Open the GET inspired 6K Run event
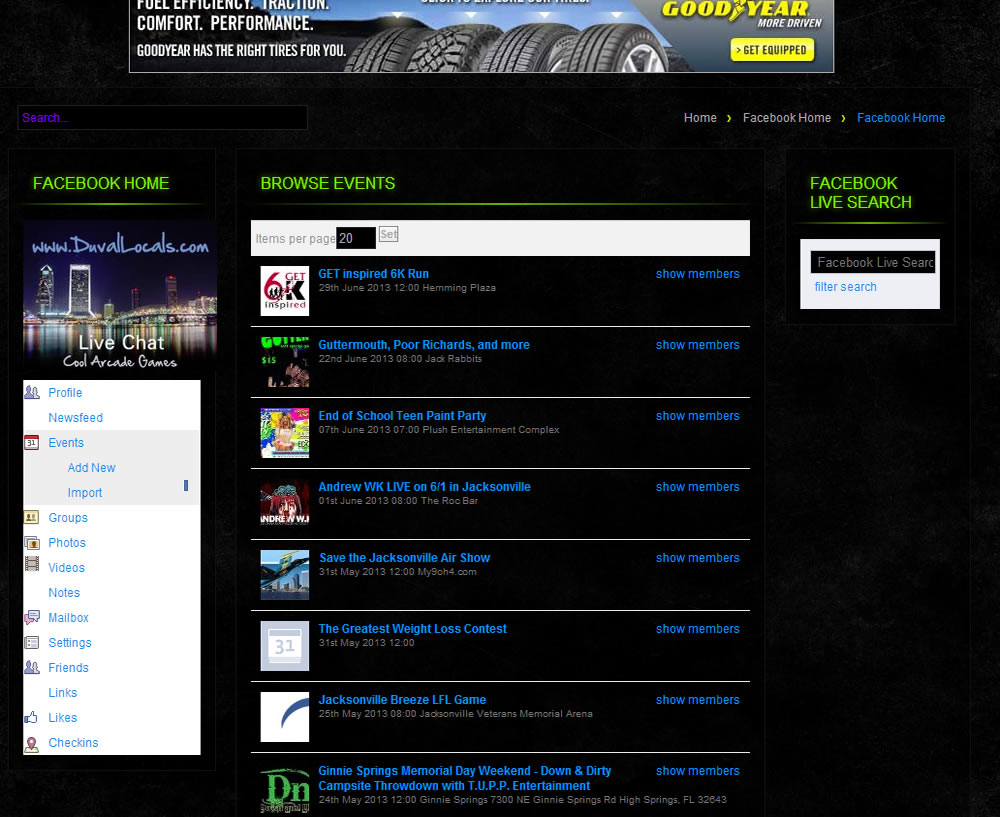The width and height of the screenshot is (1000, 817). (x=373, y=274)
